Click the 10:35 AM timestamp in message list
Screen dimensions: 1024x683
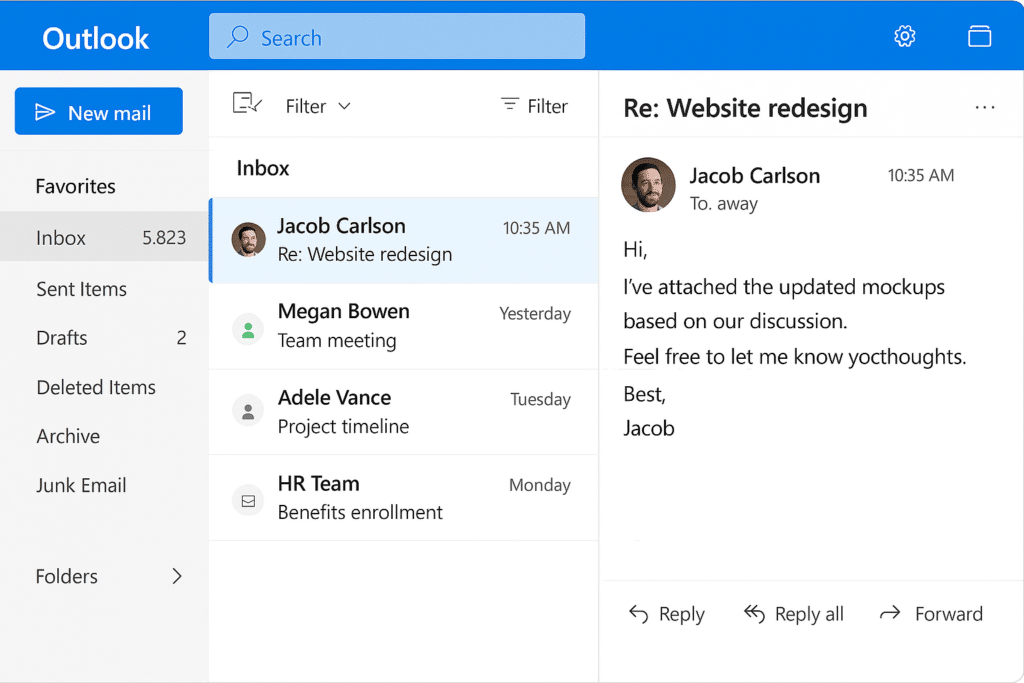click(536, 228)
